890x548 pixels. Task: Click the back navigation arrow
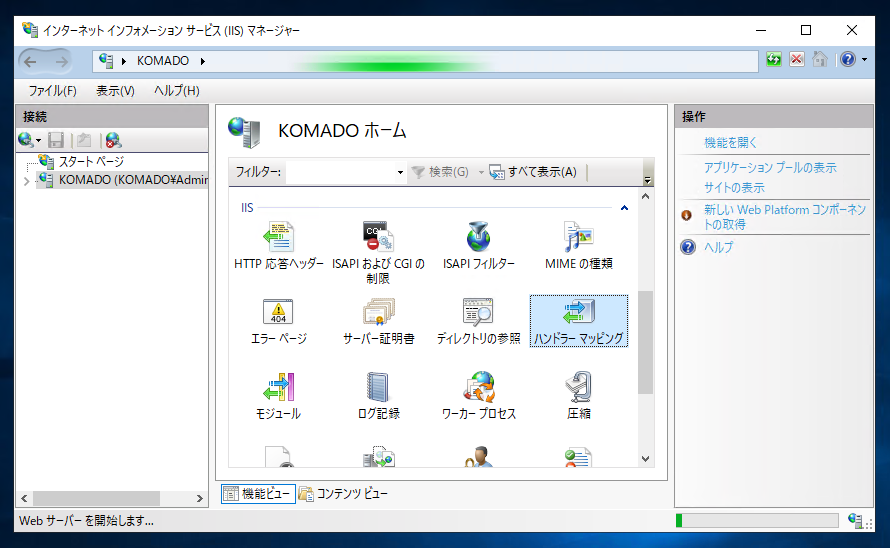pyautogui.click(x=31, y=61)
